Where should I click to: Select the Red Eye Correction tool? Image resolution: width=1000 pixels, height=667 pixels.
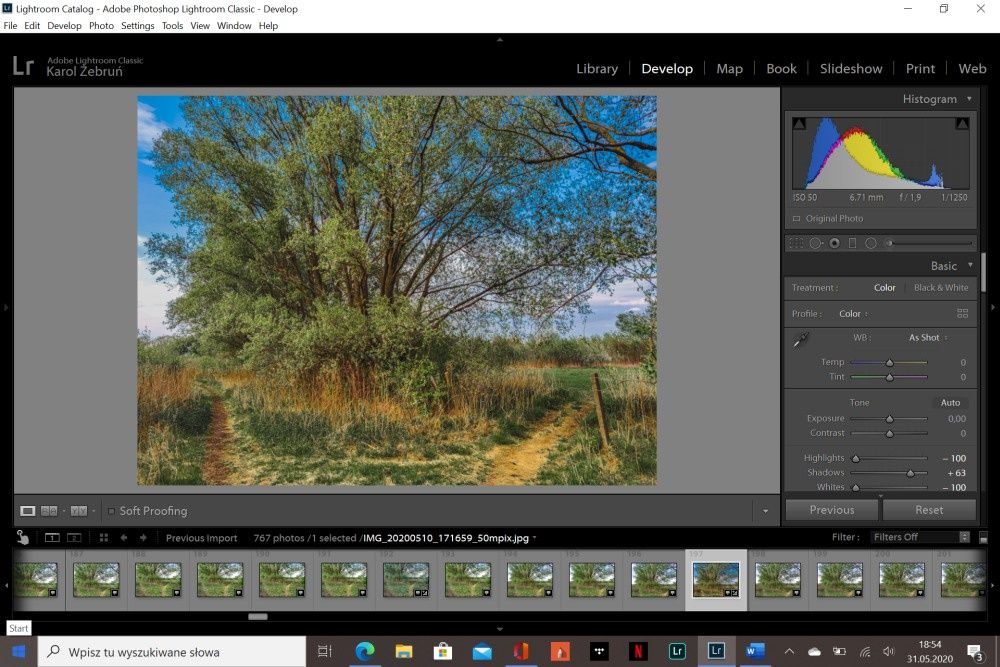point(834,243)
